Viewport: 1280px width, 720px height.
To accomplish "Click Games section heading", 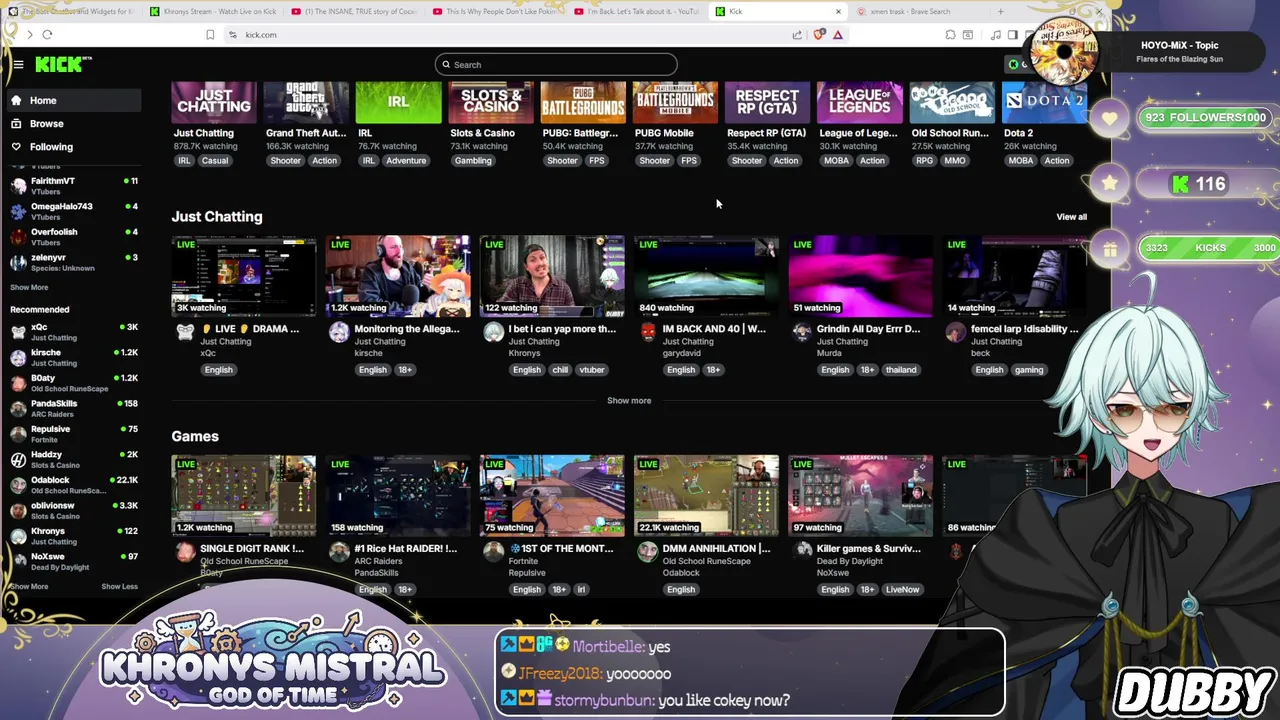I will [195, 437].
